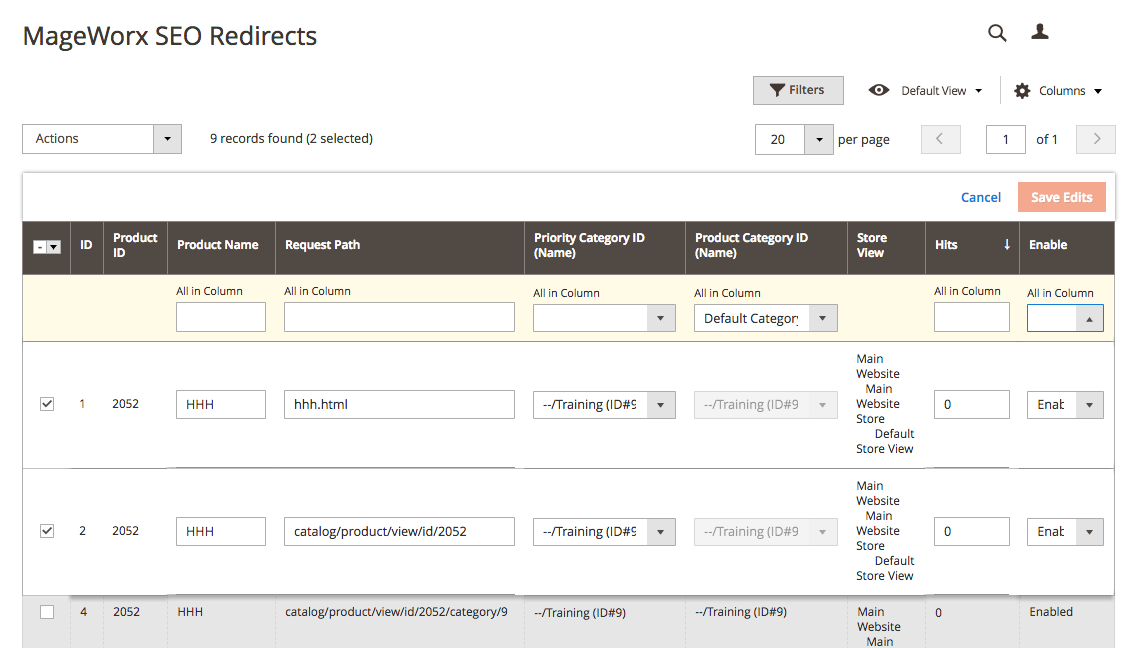The height and width of the screenshot is (648, 1127).
Task: Edit the hhh.html request path field
Action: click(x=399, y=404)
